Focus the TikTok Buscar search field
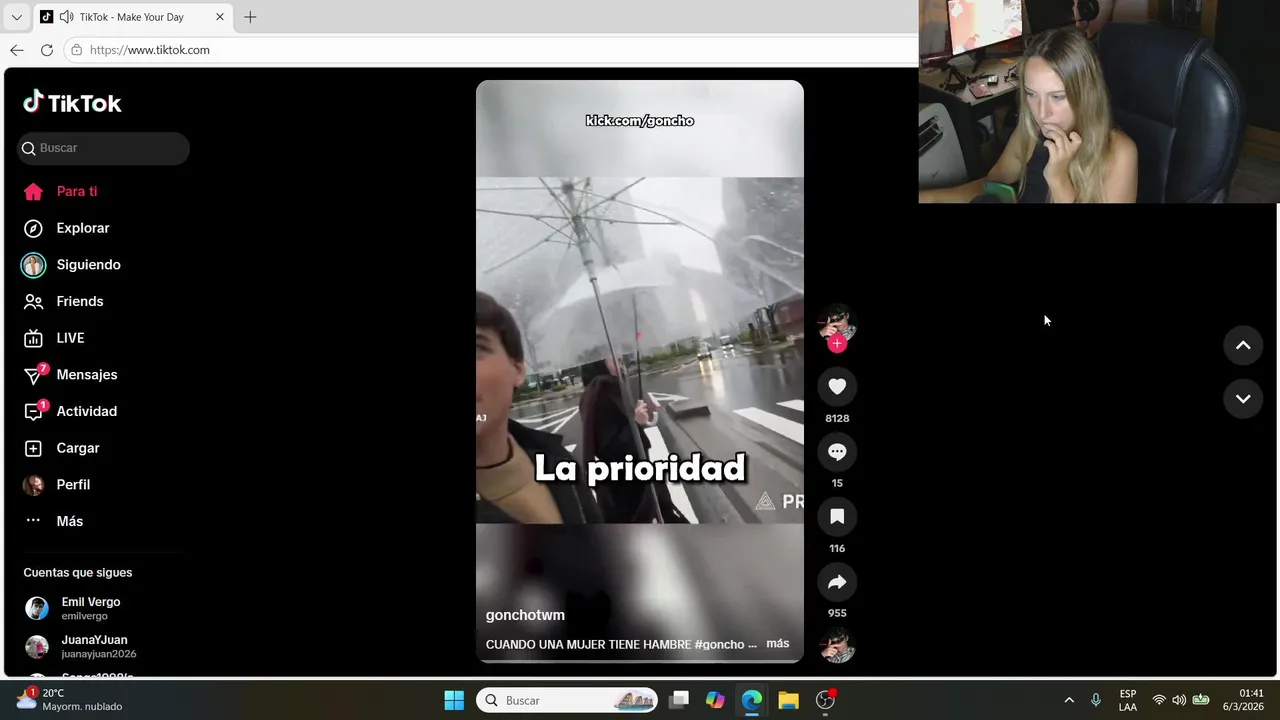Viewport: 1280px width, 720px height. [103, 148]
